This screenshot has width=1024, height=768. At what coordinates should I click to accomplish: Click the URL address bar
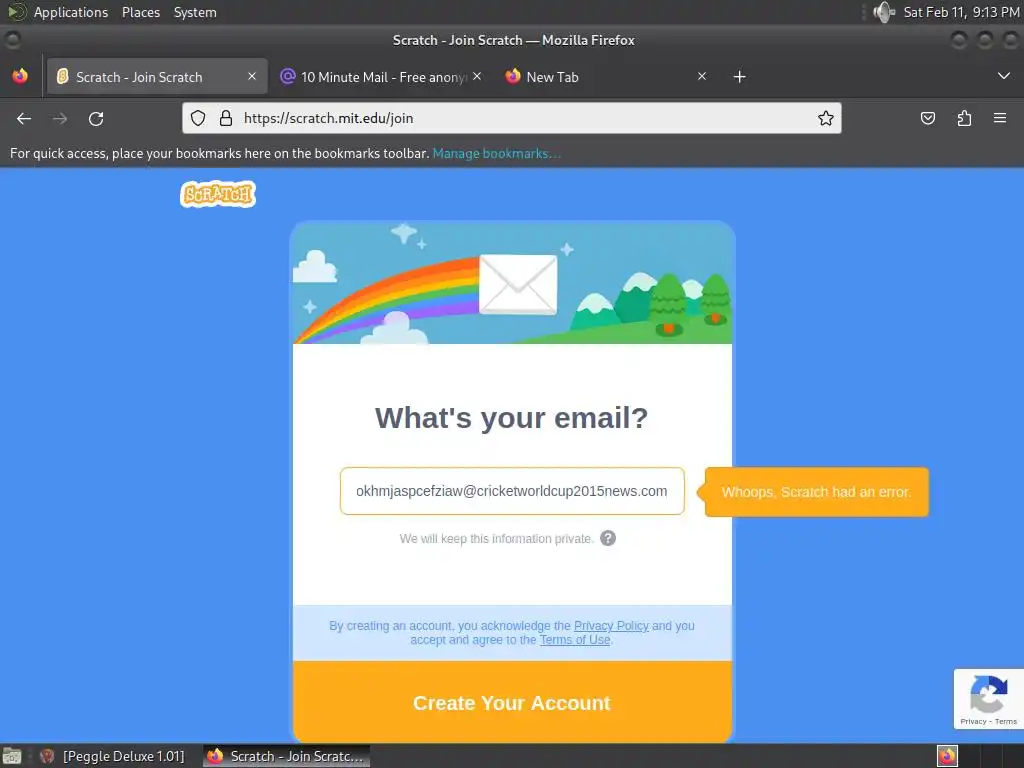(x=511, y=118)
